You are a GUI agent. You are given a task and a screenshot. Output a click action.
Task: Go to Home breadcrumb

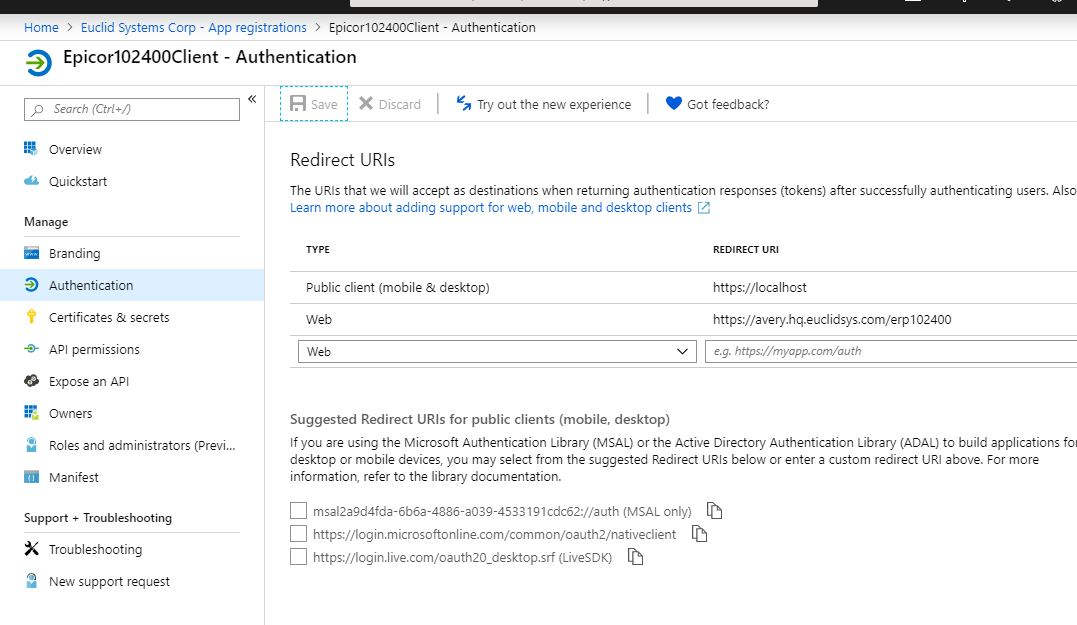point(41,27)
